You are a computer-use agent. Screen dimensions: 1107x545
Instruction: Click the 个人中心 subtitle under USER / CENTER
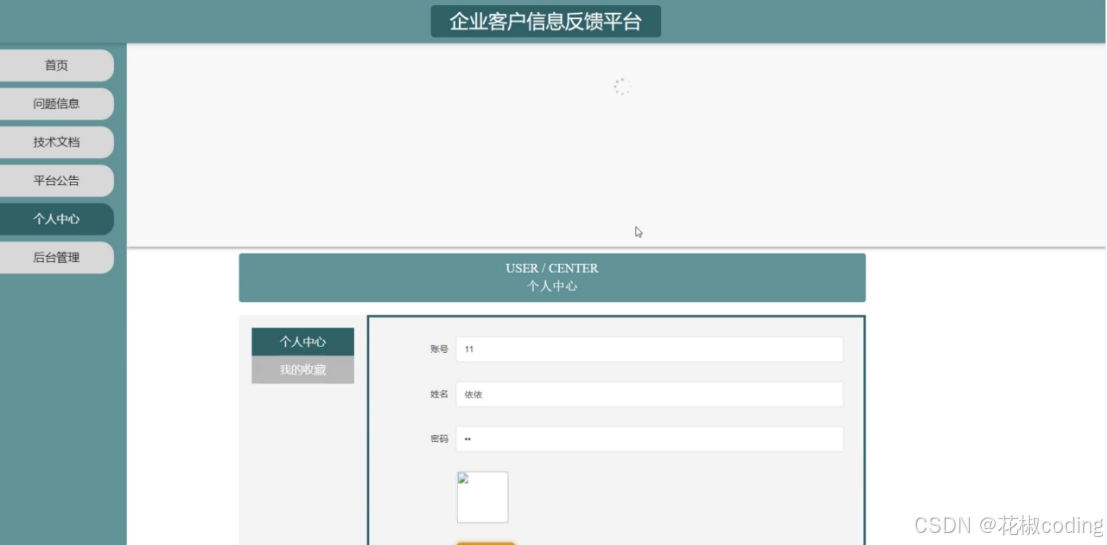click(x=552, y=287)
